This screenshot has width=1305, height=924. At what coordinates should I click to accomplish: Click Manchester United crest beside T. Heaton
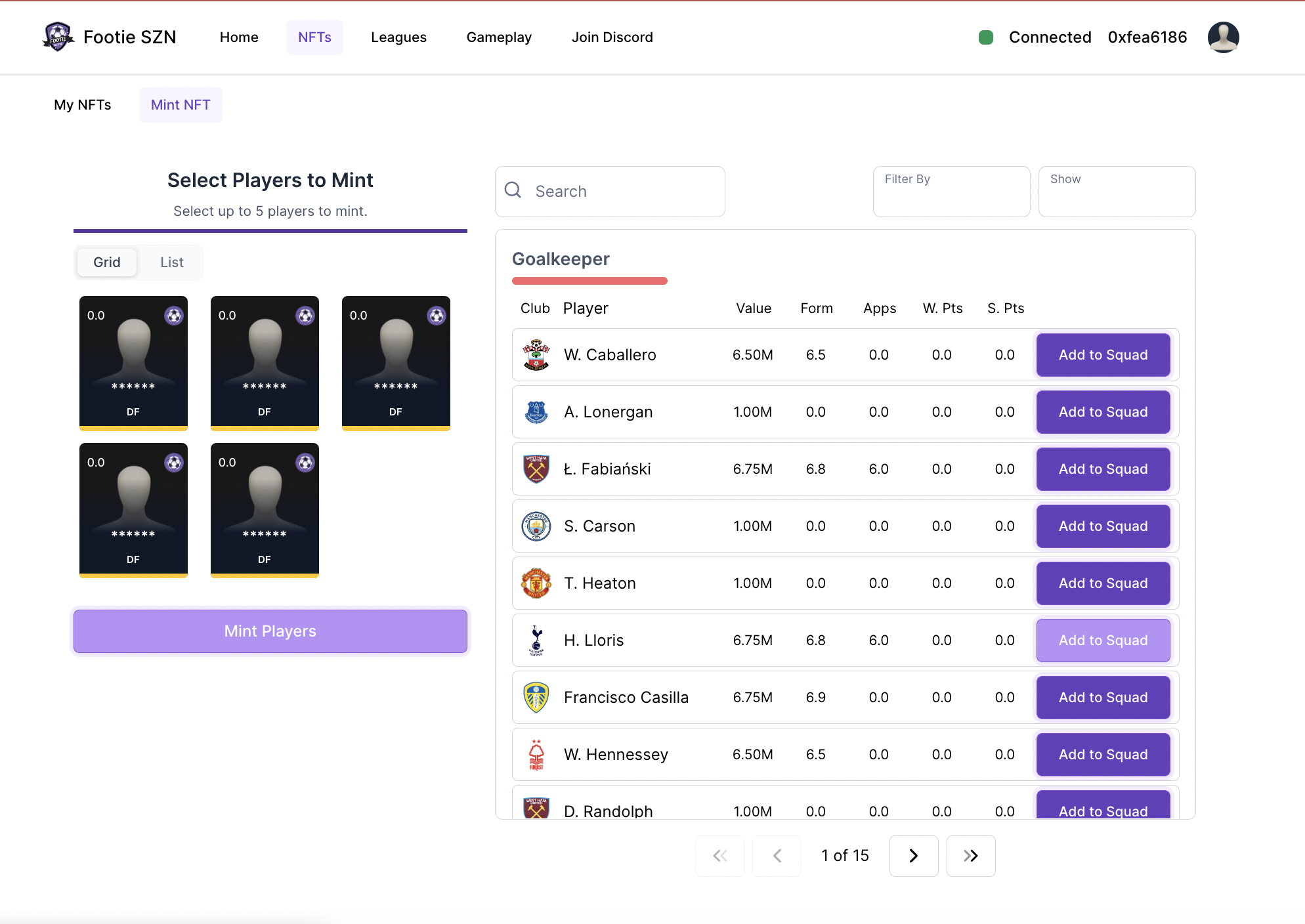536,583
